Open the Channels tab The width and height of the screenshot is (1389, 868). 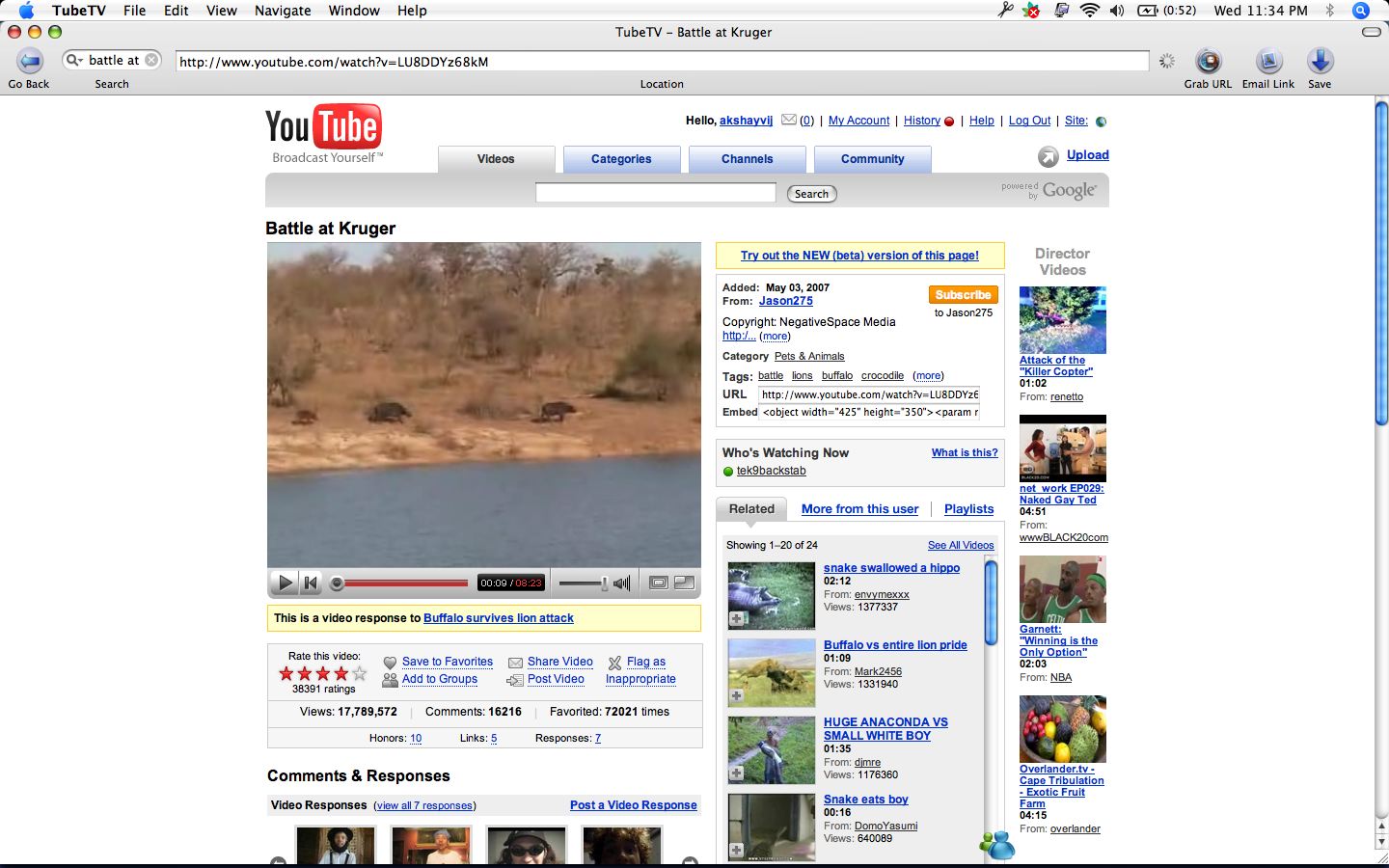tap(747, 159)
